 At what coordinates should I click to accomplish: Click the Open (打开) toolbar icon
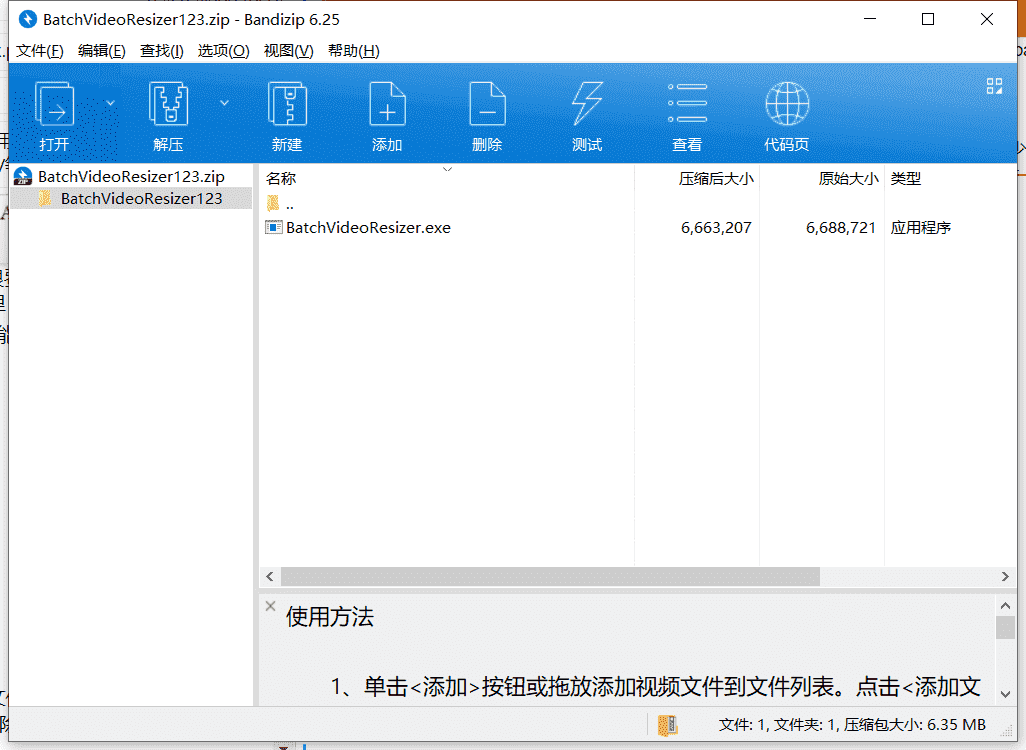[x=54, y=103]
